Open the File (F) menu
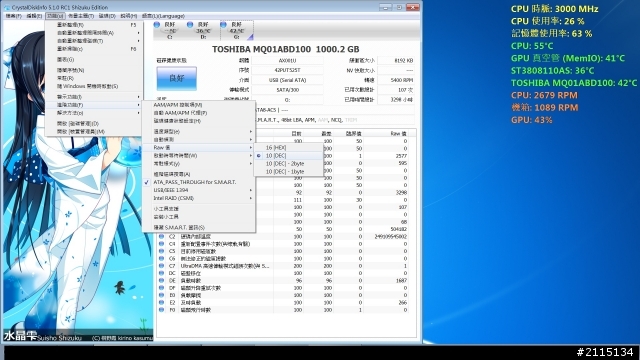Viewport: 640px width, 360px height. [13, 16]
